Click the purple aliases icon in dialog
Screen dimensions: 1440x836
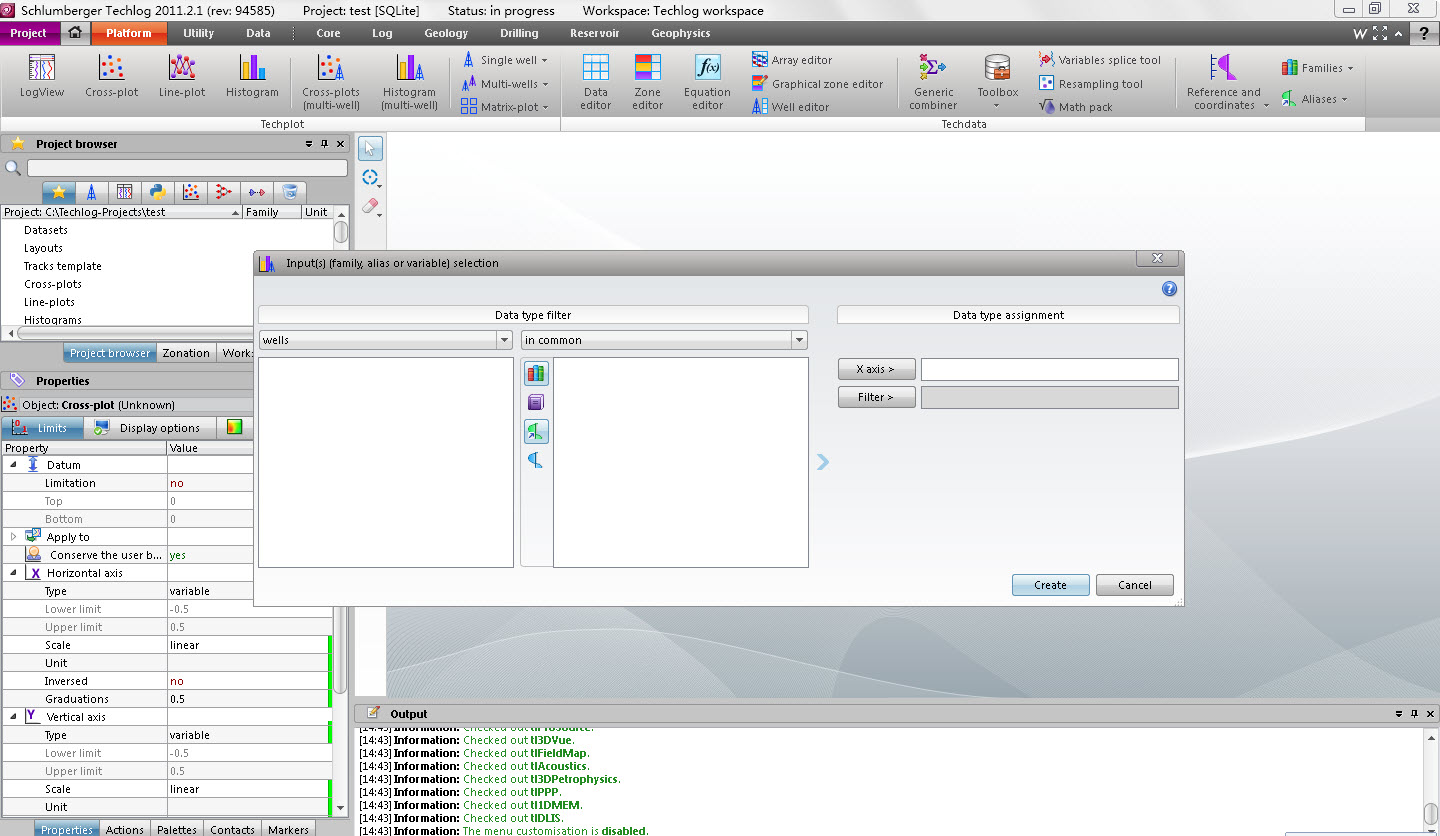coord(536,403)
